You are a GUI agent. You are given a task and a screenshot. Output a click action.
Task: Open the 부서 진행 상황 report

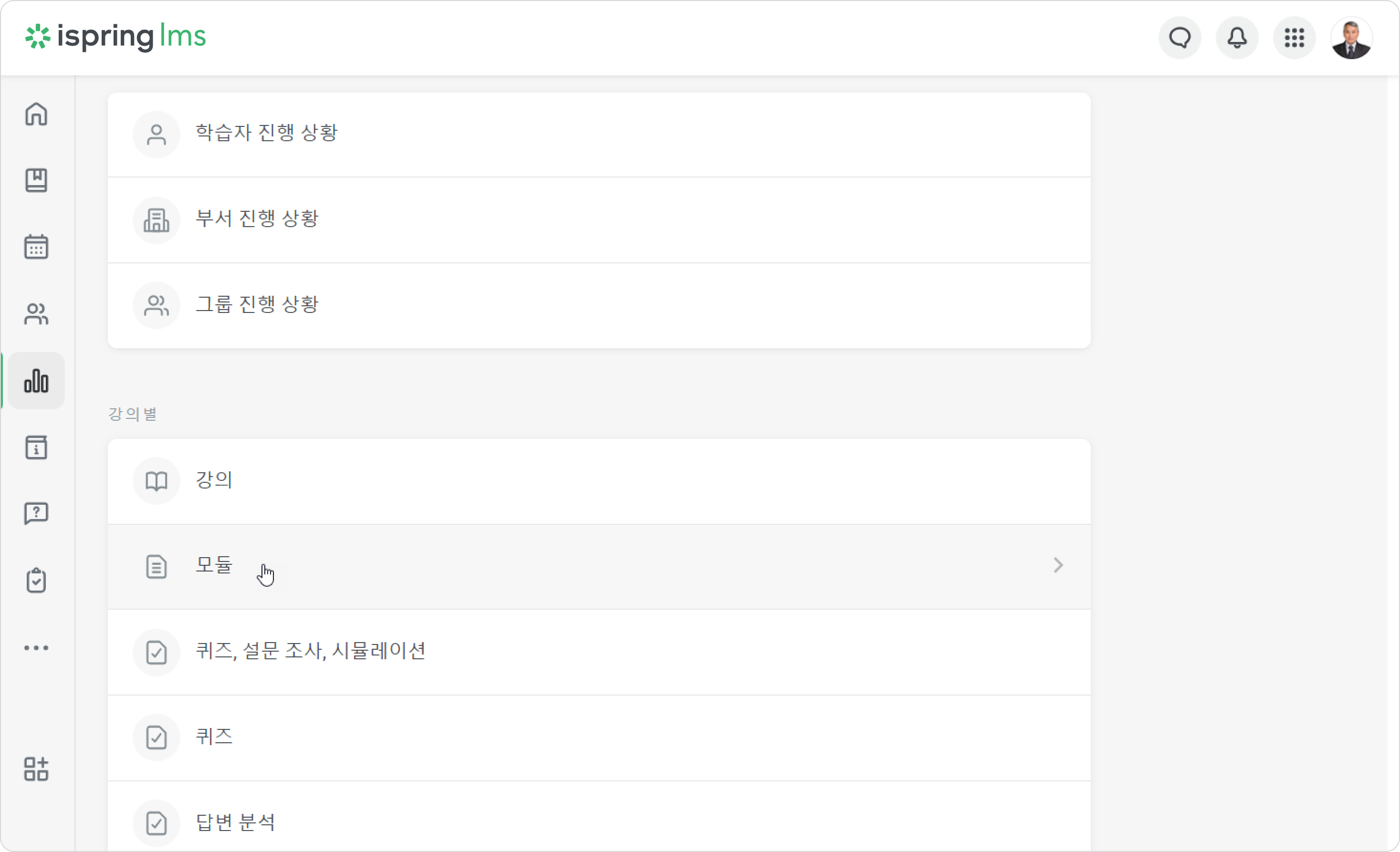[x=599, y=220]
